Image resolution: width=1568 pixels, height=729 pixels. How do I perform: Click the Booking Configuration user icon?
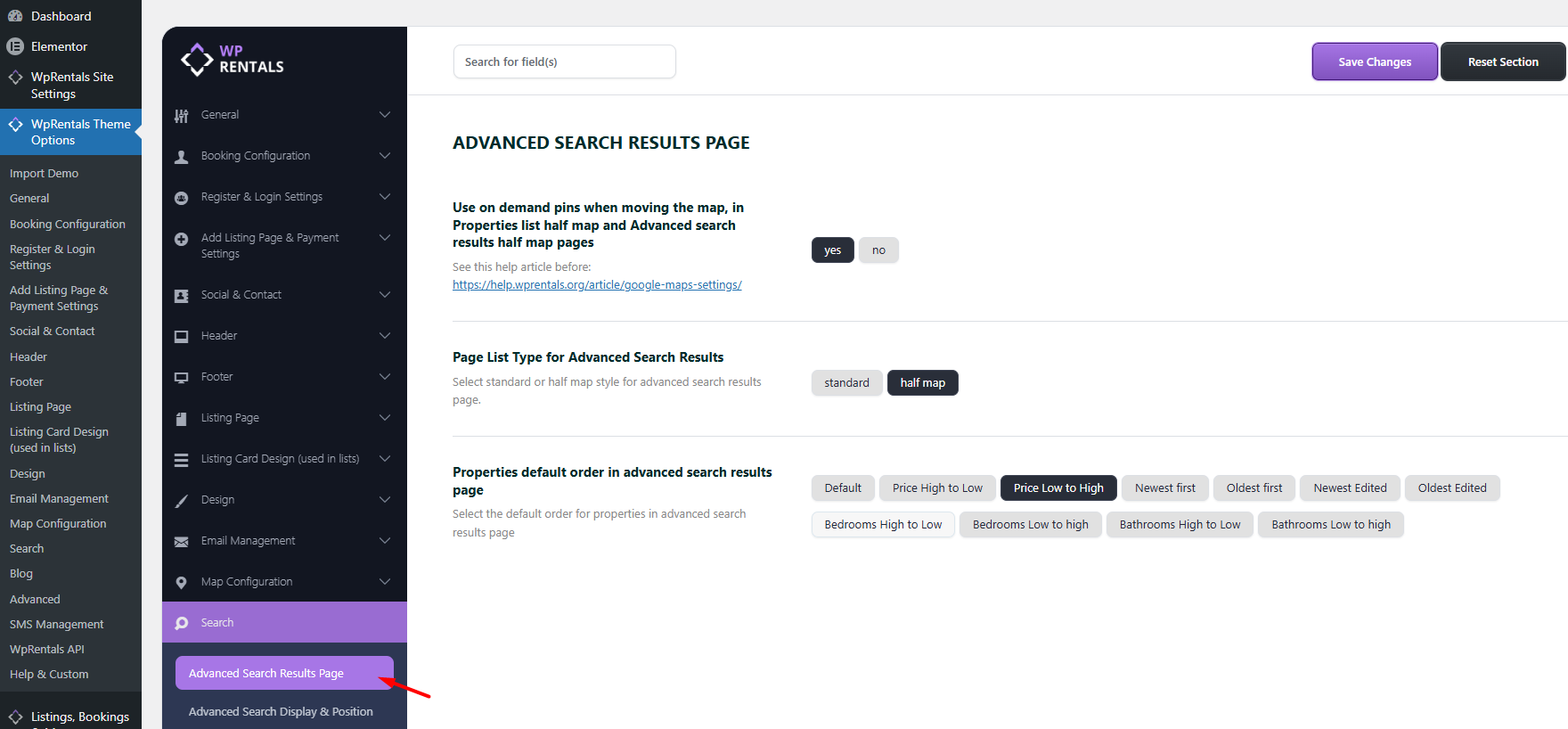click(x=182, y=157)
